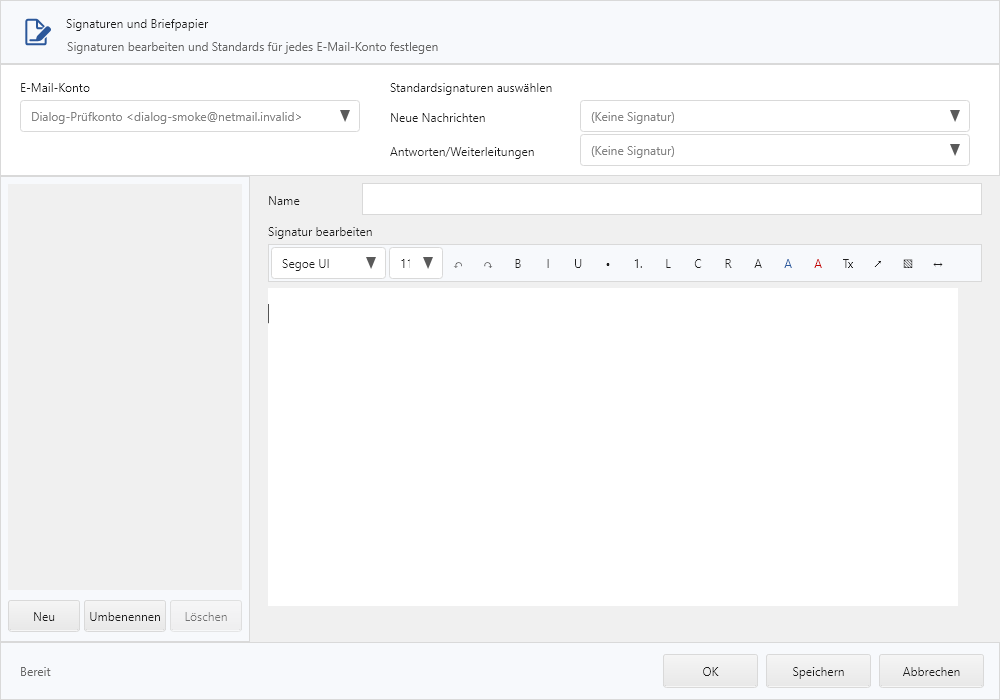Open the font size 11 dropdown
The height and width of the screenshot is (700, 1000).
pos(416,263)
